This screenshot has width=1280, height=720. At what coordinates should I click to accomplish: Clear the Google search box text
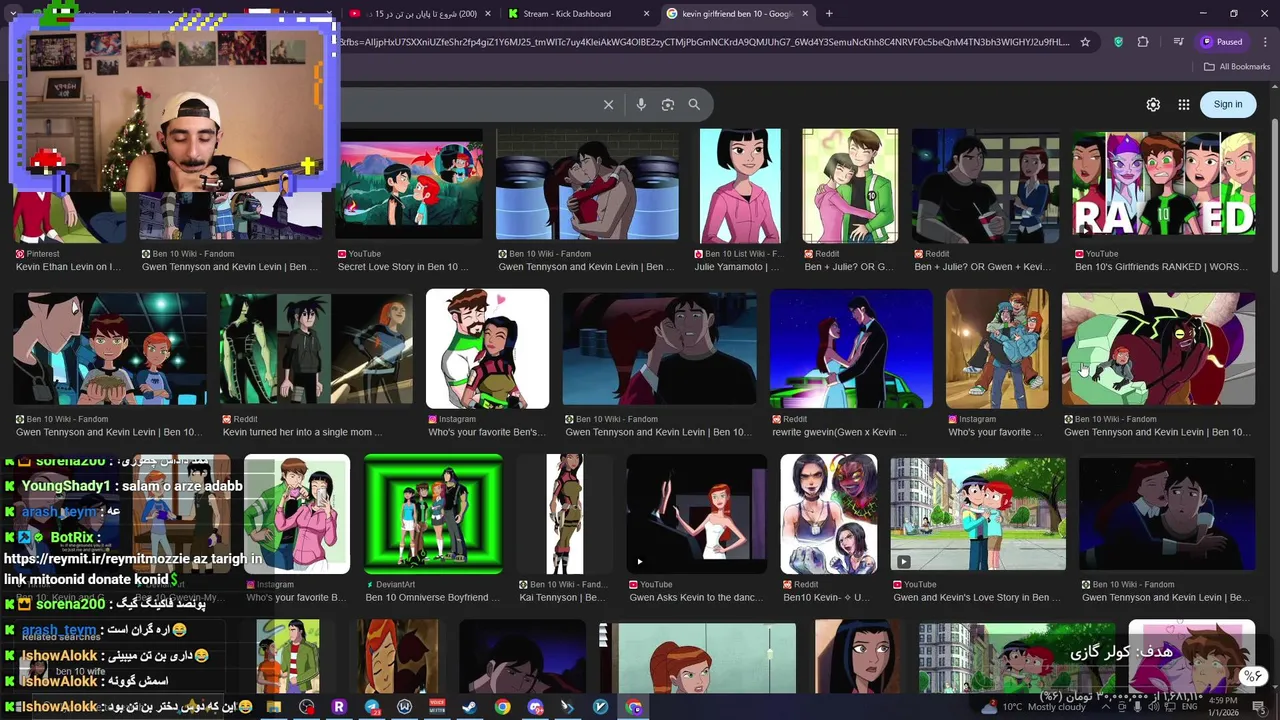click(x=608, y=105)
